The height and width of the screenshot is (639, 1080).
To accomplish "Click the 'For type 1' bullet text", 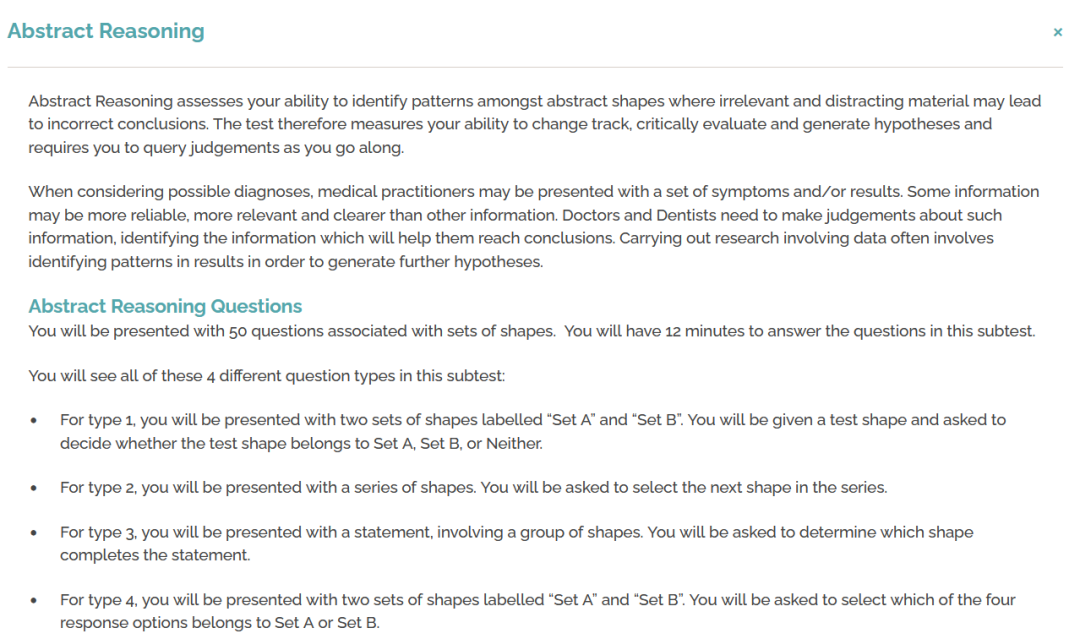I will point(532,432).
